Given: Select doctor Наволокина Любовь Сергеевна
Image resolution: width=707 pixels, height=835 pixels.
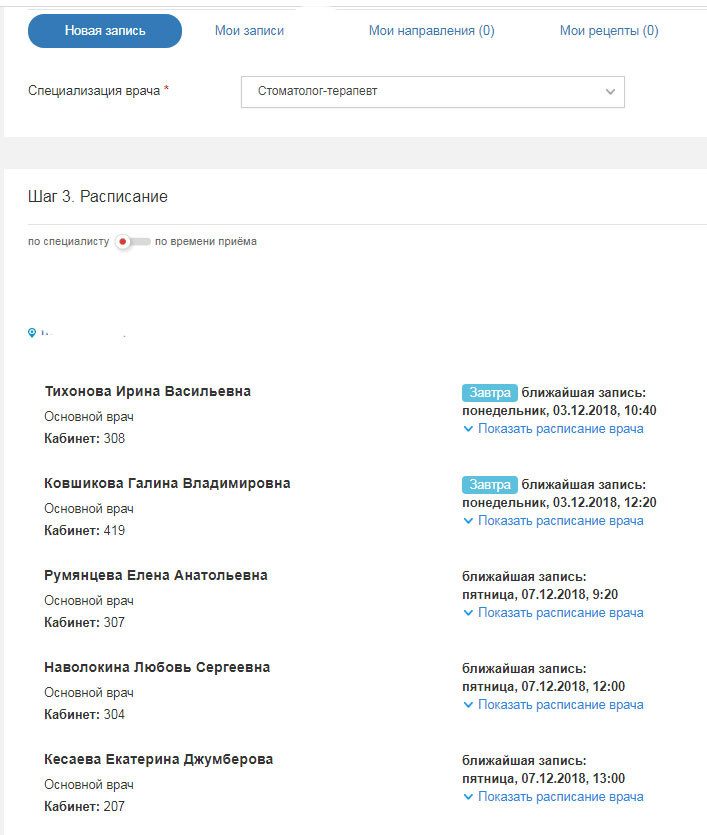Looking at the screenshot, I should pyautogui.click(x=157, y=667).
